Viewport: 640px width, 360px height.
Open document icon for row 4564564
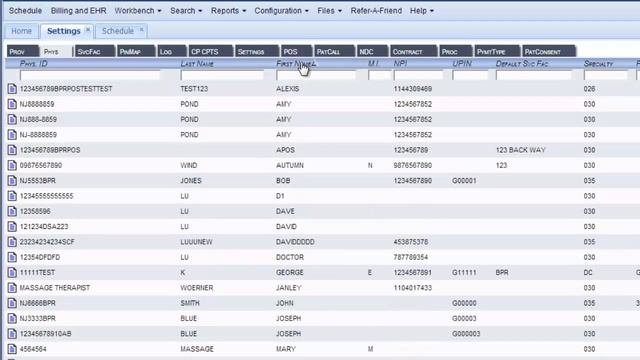coord(12,349)
